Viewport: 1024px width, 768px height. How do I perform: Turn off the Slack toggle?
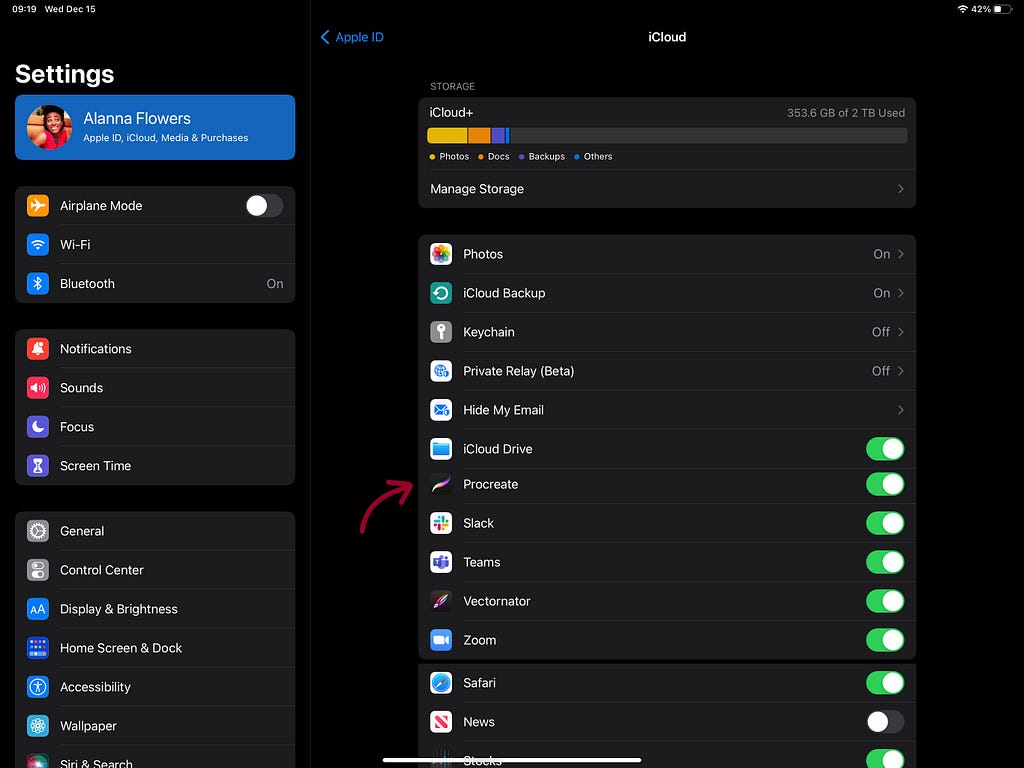(x=885, y=523)
